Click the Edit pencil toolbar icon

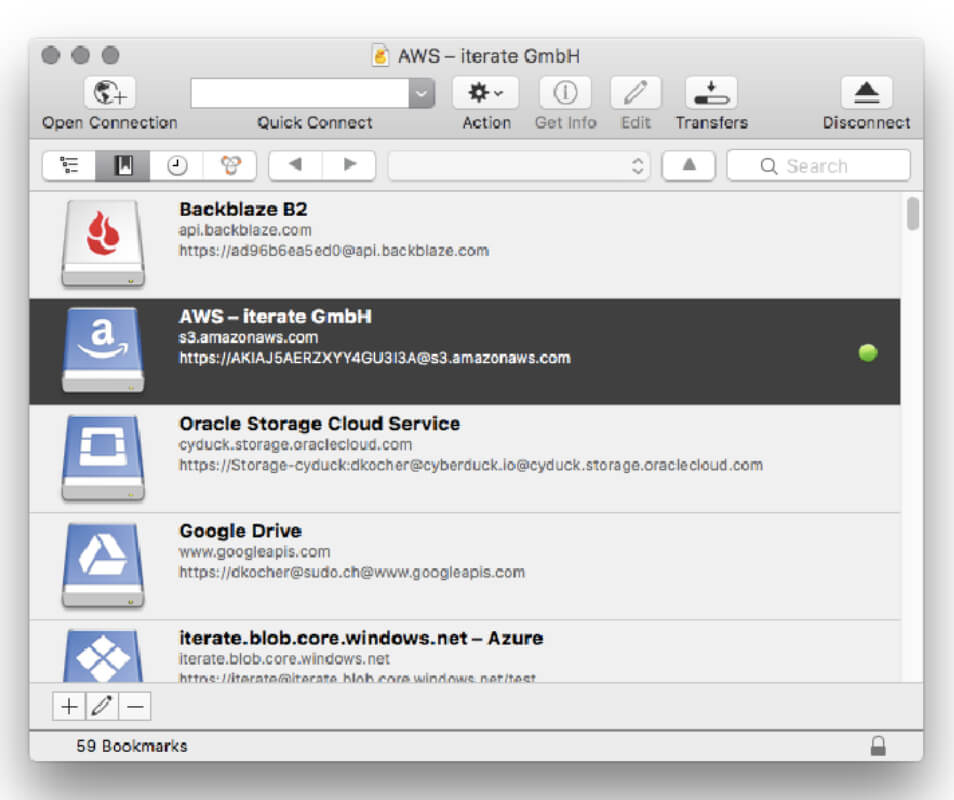pos(635,93)
